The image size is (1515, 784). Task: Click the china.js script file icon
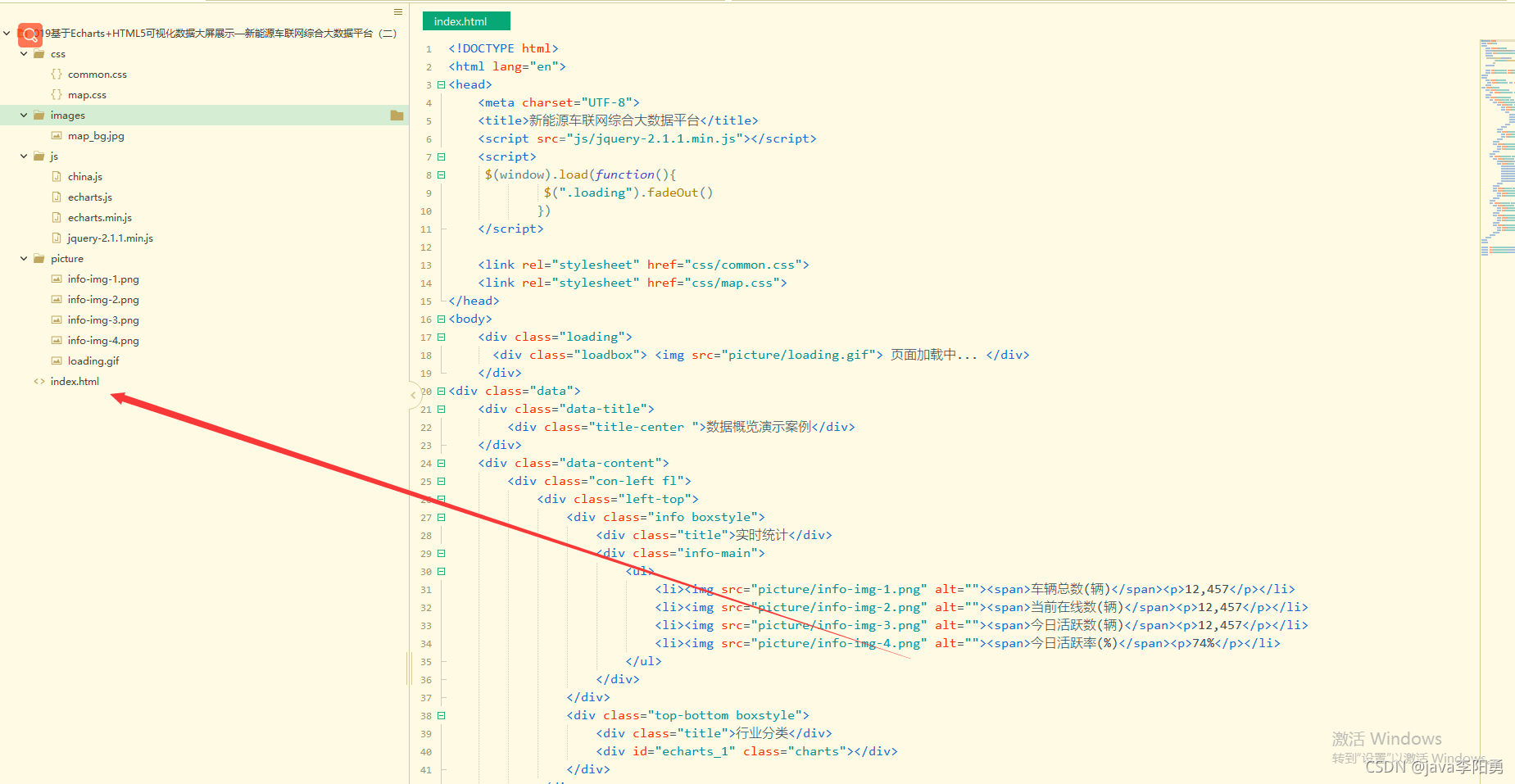(x=57, y=176)
